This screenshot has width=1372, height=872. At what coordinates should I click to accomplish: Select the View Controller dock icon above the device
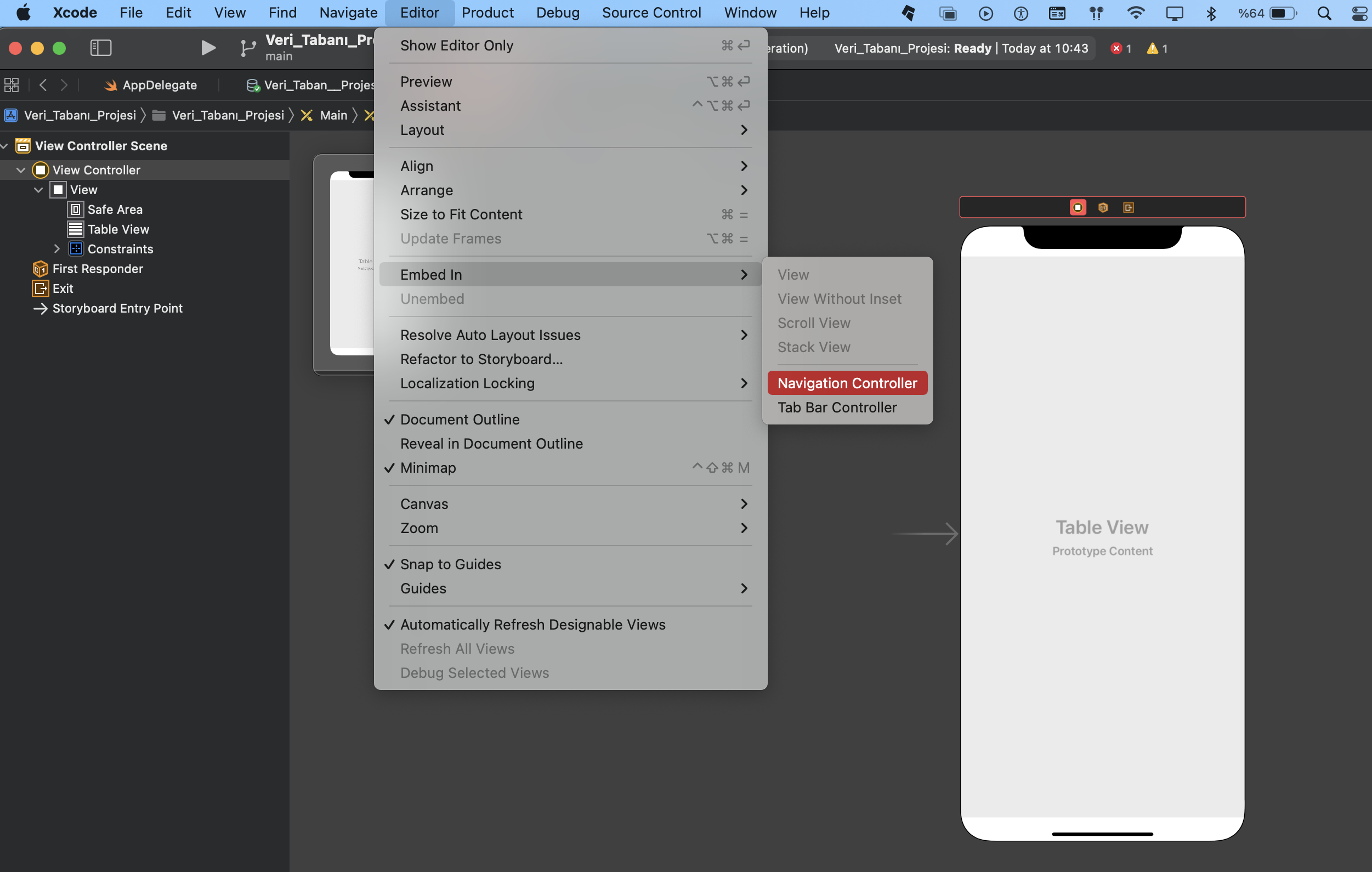[1078, 207]
